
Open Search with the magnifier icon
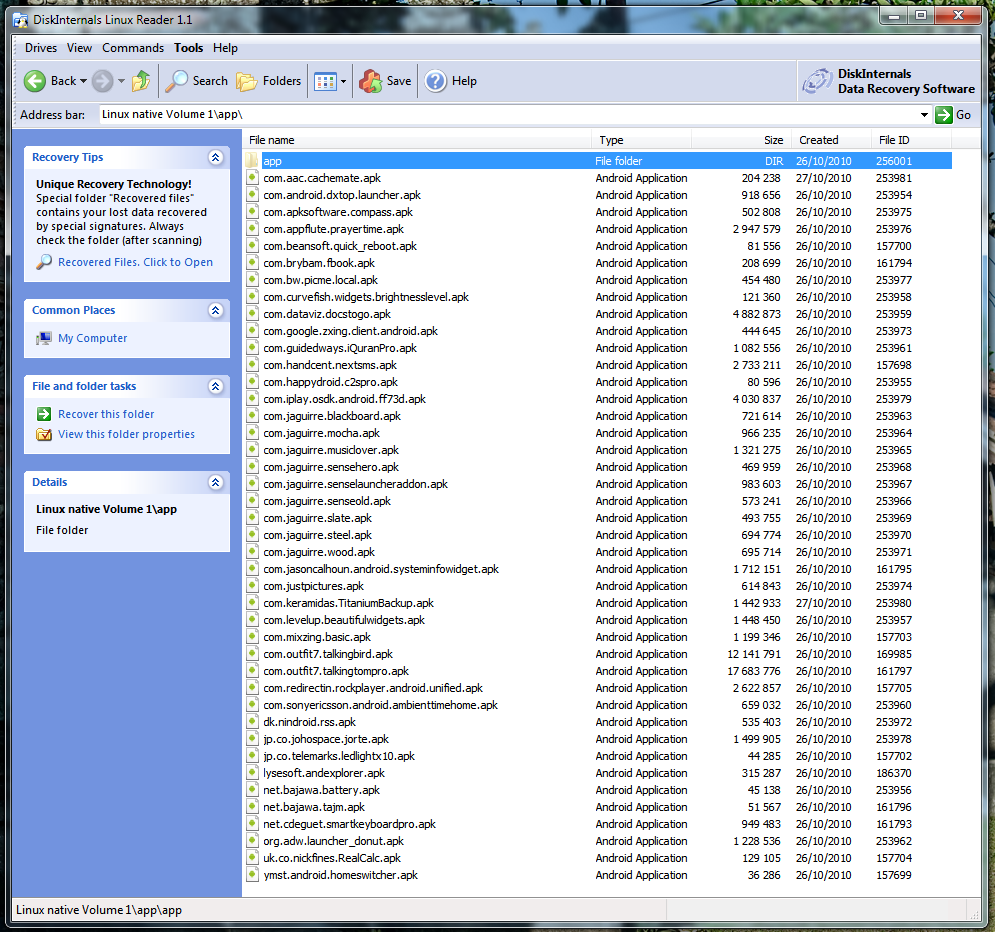[x=178, y=81]
